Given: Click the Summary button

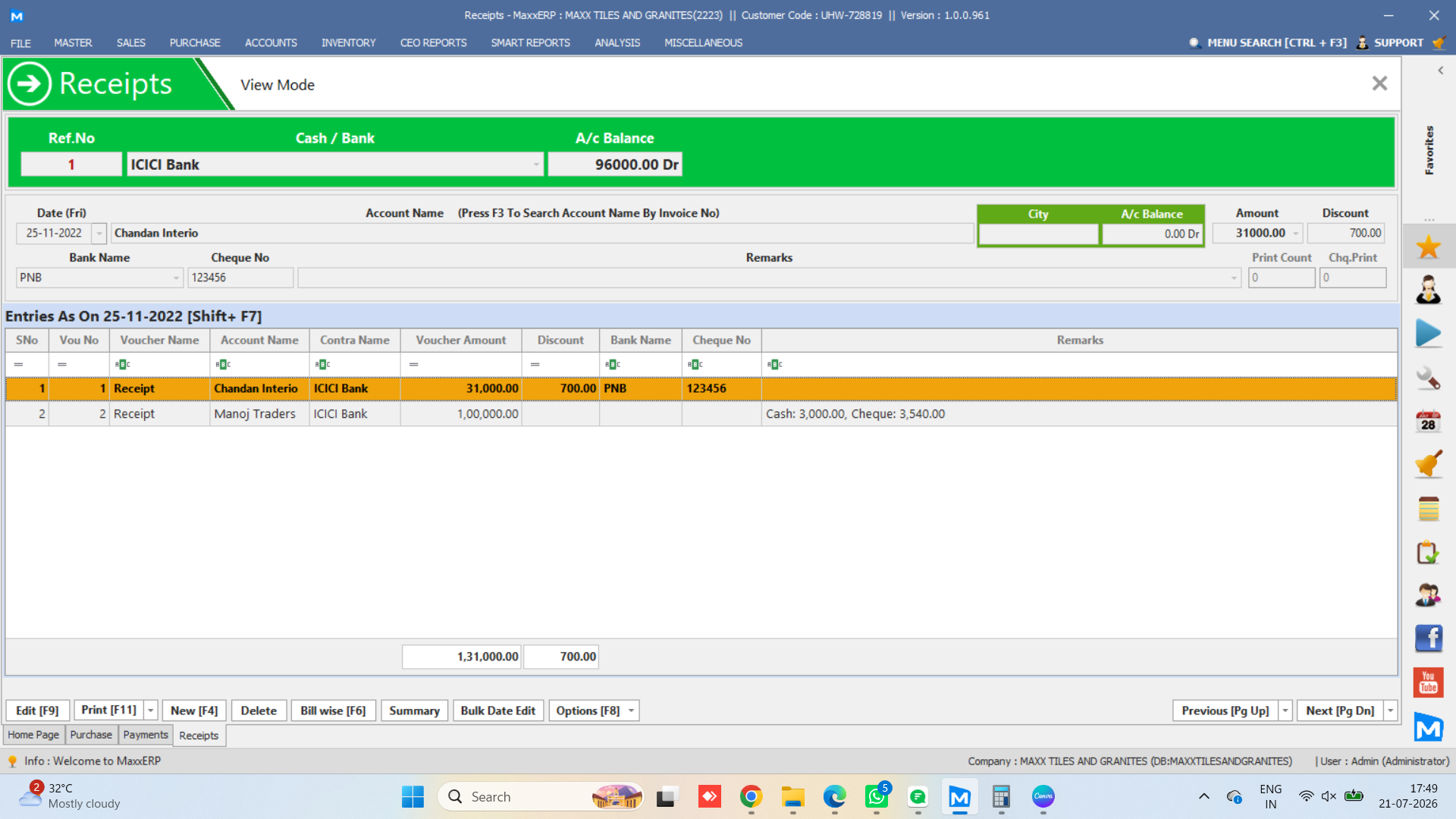Looking at the screenshot, I should (x=414, y=711).
